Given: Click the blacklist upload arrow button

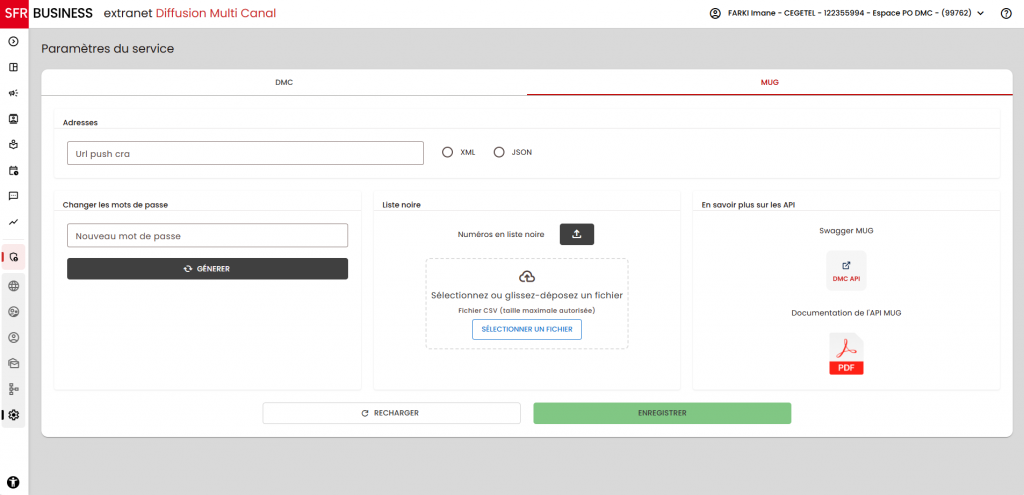Looking at the screenshot, I should point(577,234).
